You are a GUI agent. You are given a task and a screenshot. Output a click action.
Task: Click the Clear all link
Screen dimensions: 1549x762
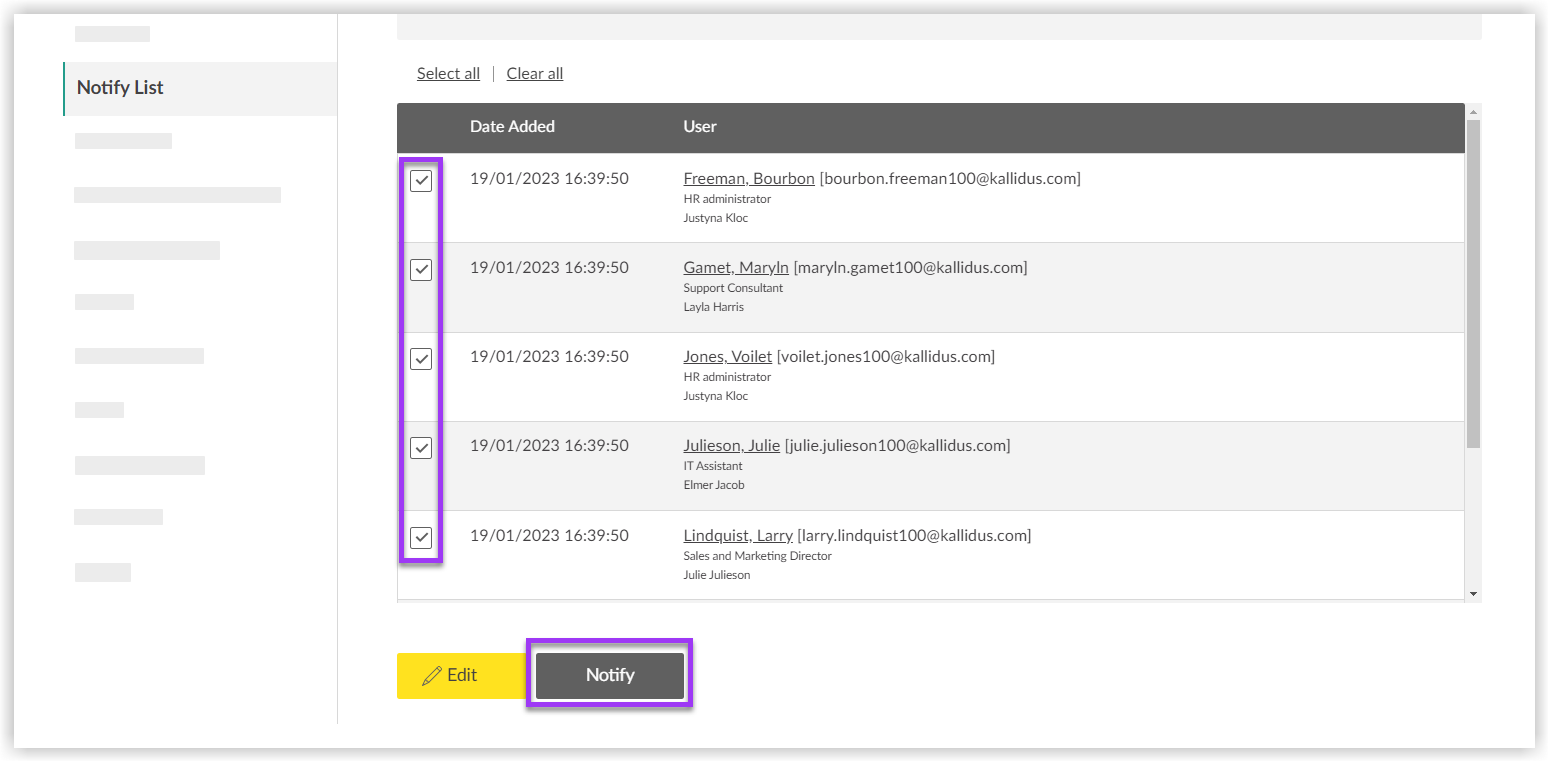534,74
